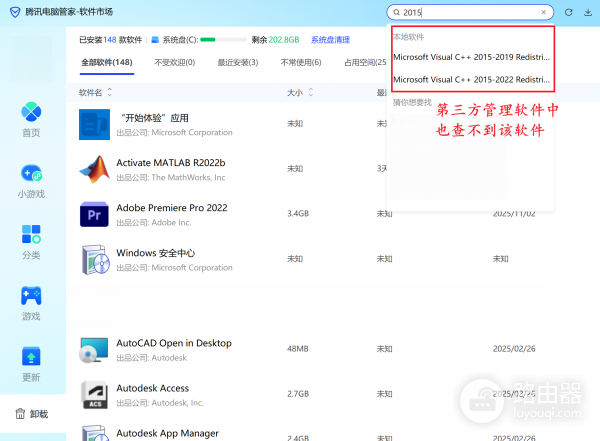Click the Windows 安全中心 app icon
The width and height of the screenshot is (600, 441).
pos(95,260)
